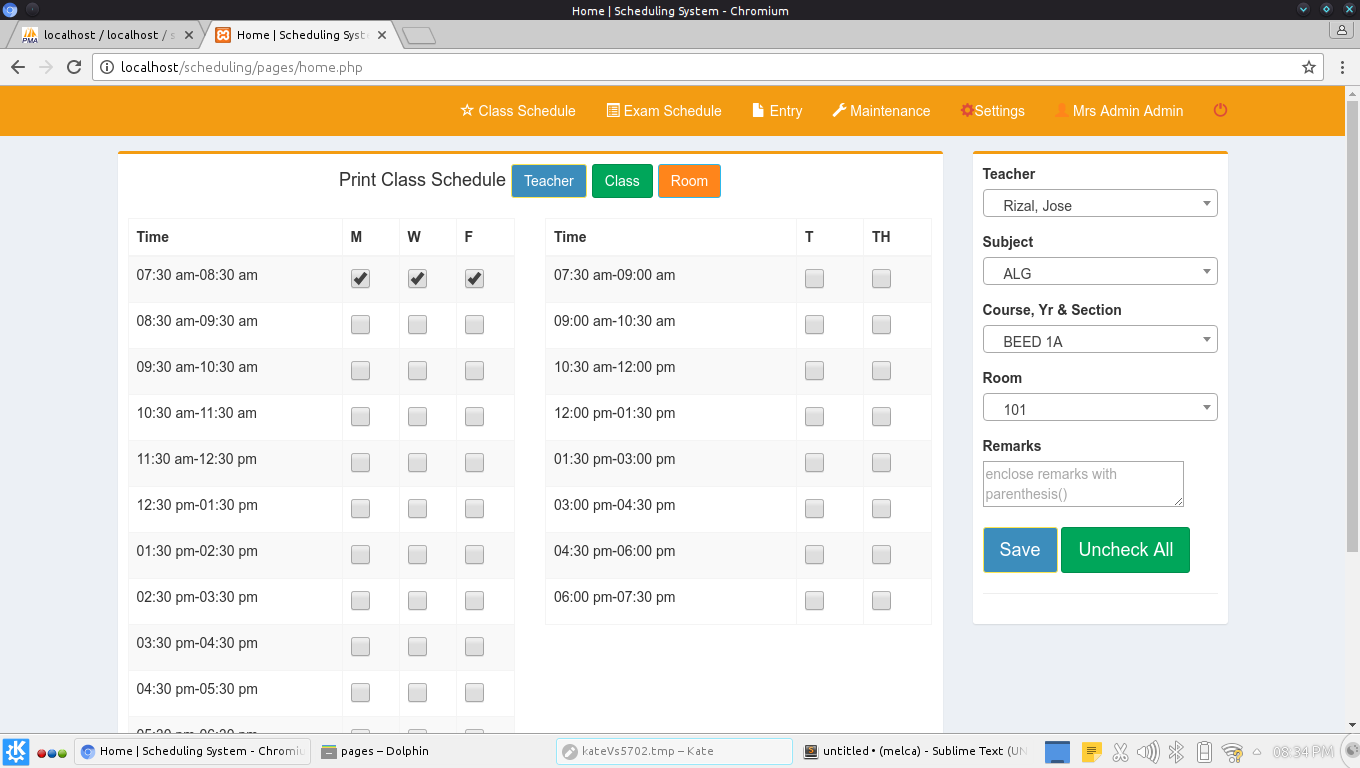Click the colored dots activities icon
Screen dimensions: 1360x768
coord(52,752)
